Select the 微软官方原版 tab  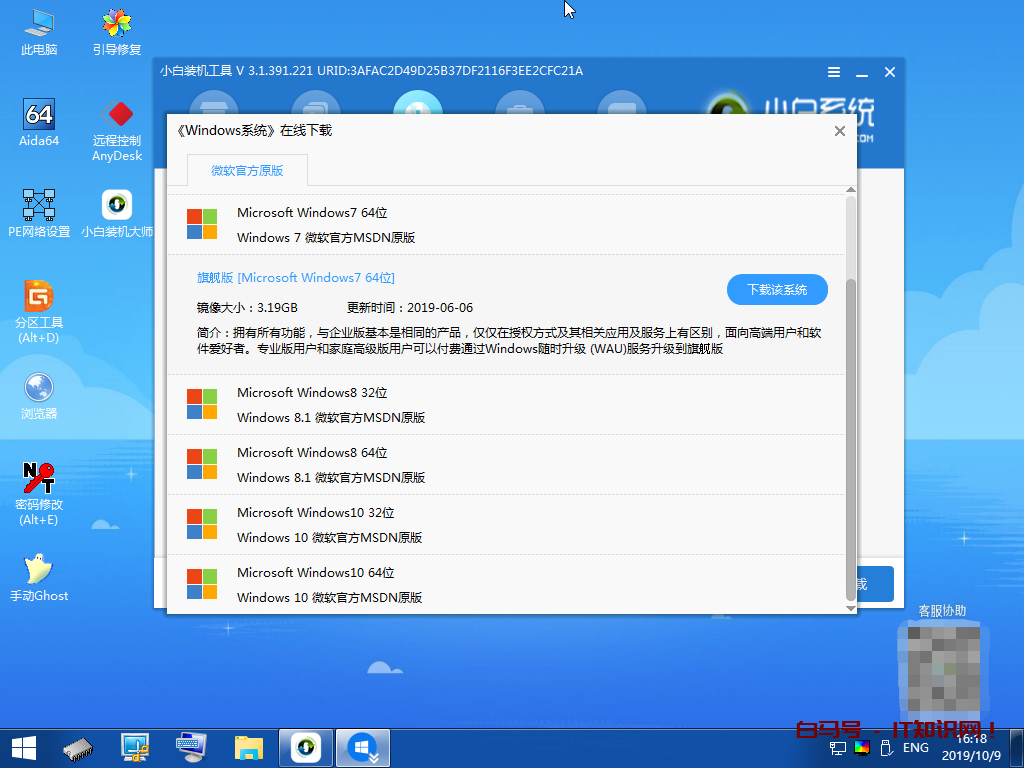click(247, 171)
